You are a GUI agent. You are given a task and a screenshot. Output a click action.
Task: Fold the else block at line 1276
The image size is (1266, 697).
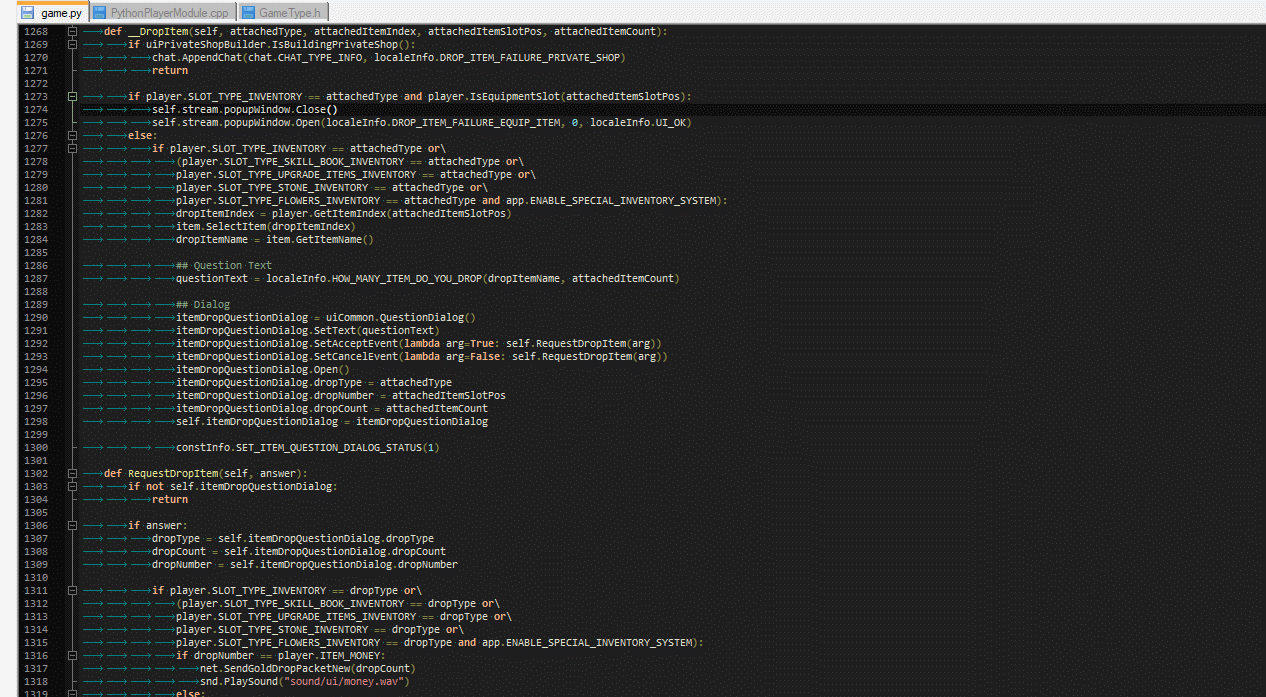tap(73, 136)
